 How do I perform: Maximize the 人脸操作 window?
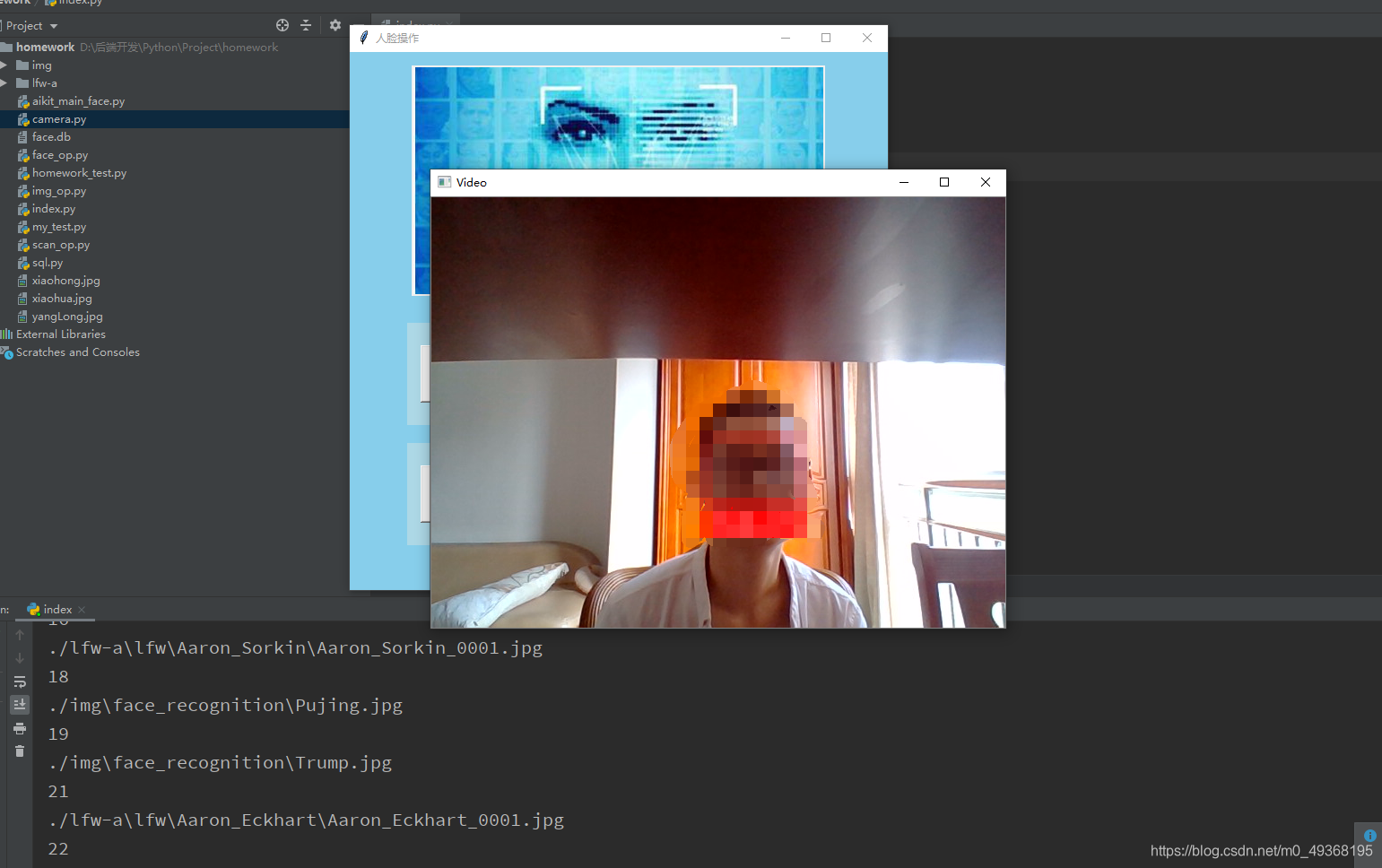click(826, 38)
